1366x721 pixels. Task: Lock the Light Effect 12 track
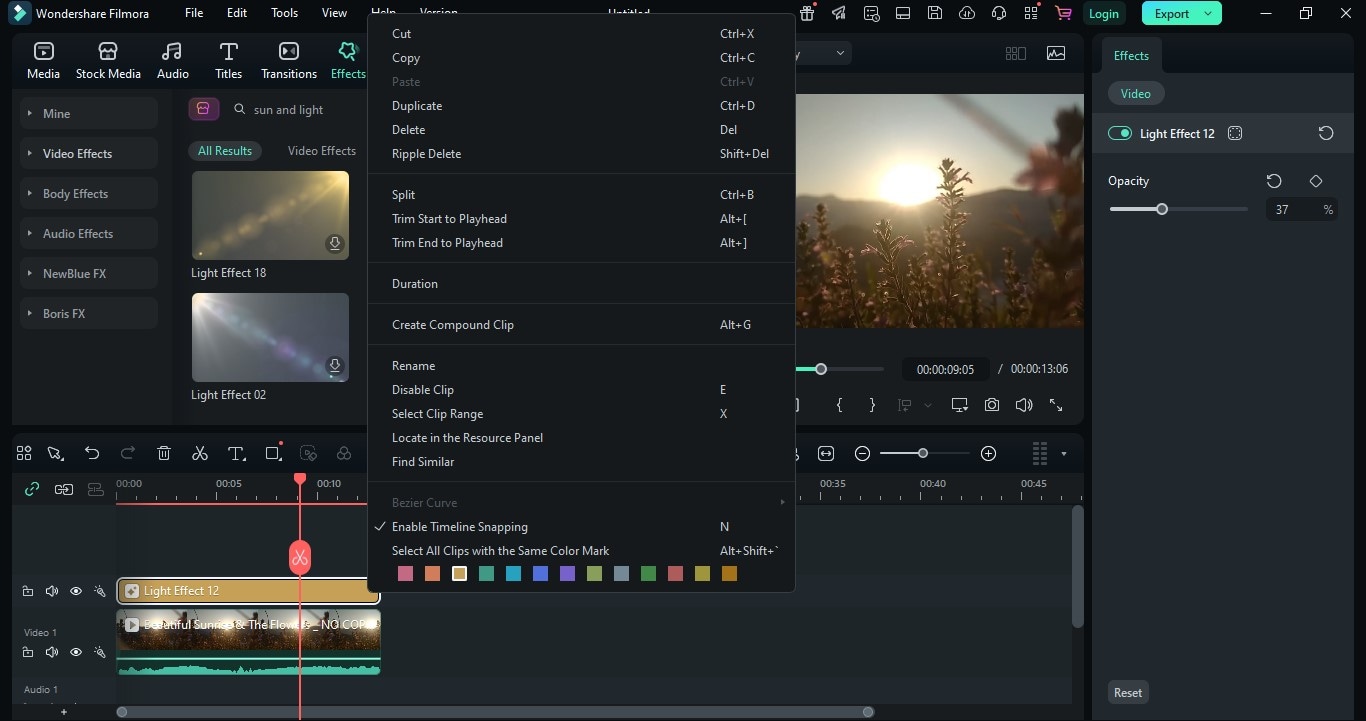(x=28, y=591)
